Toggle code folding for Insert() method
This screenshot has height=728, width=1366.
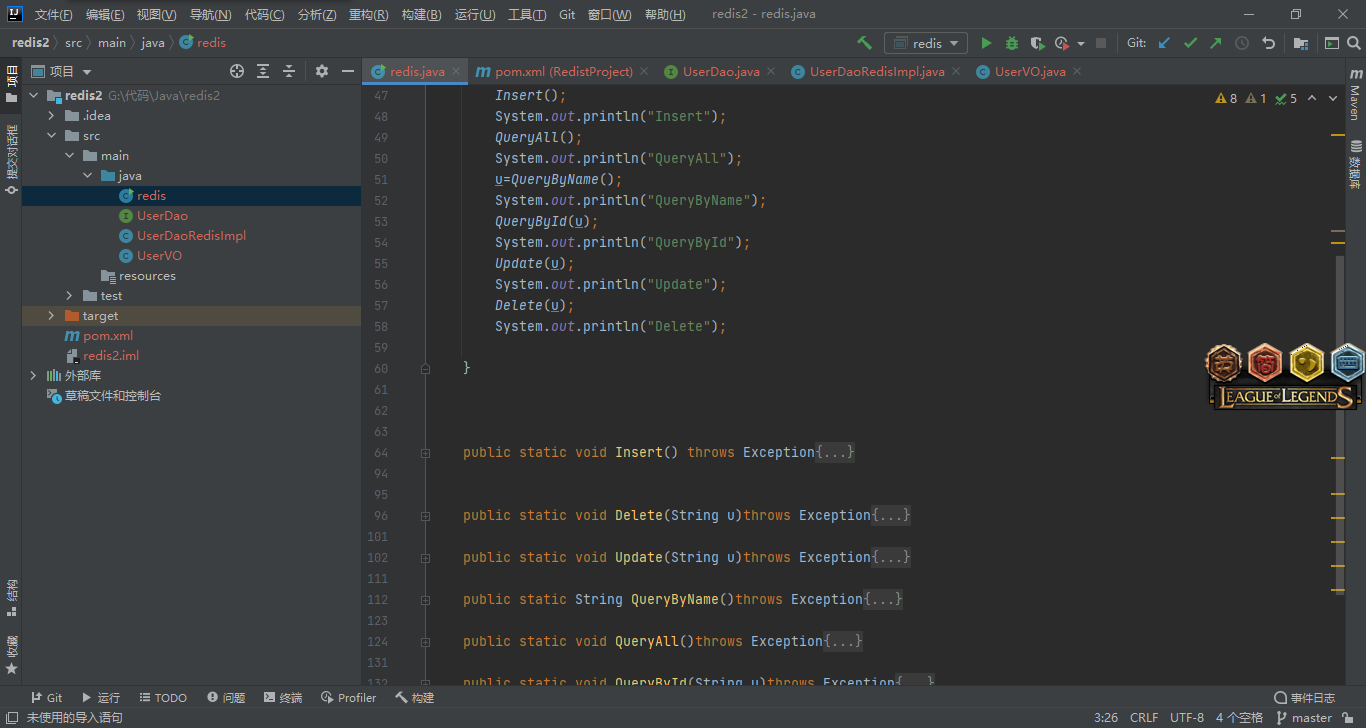(x=425, y=453)
